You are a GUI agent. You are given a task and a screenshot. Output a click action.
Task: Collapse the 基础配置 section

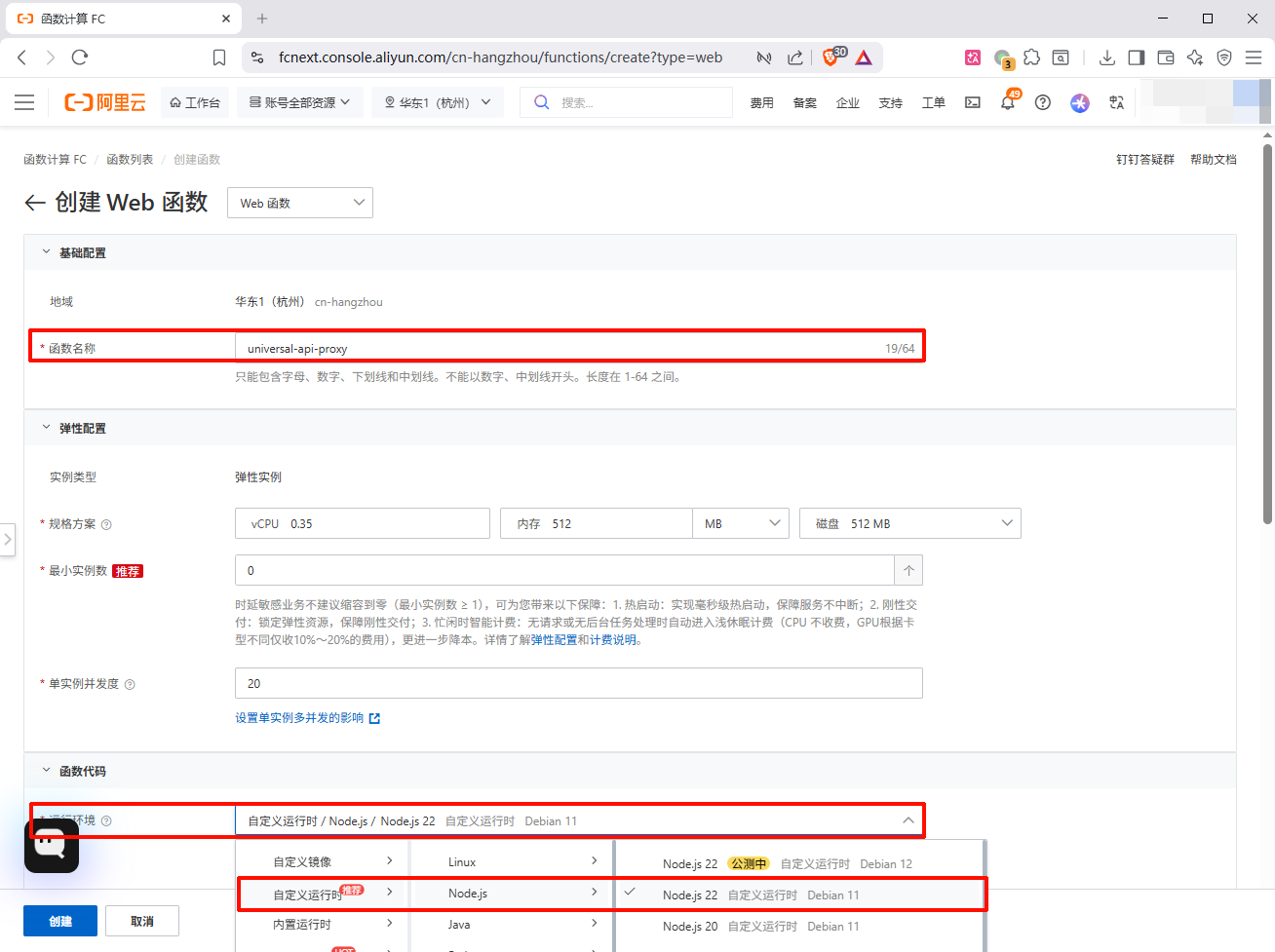(x=46, y=252)
